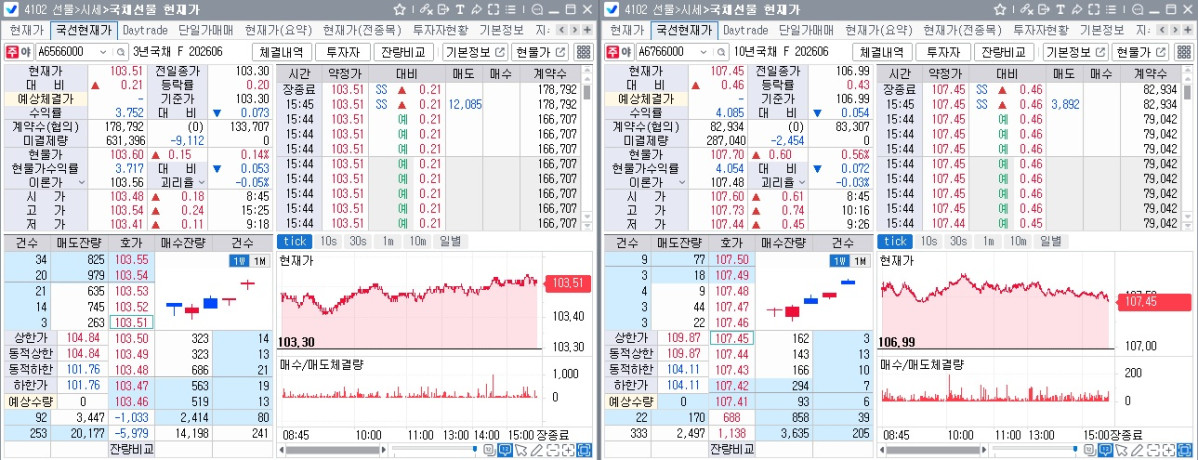The width and height of the screenshot is (1198, 460).
Task: Click export icon in left window title bar
Action: coord(443,10)
